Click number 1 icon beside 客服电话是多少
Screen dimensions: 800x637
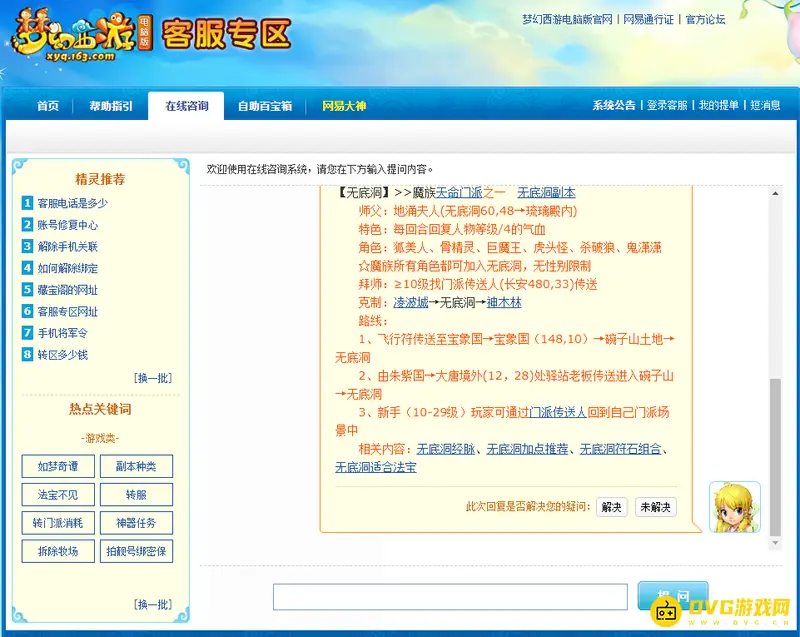pyautogui.click(x=27, y=203)
